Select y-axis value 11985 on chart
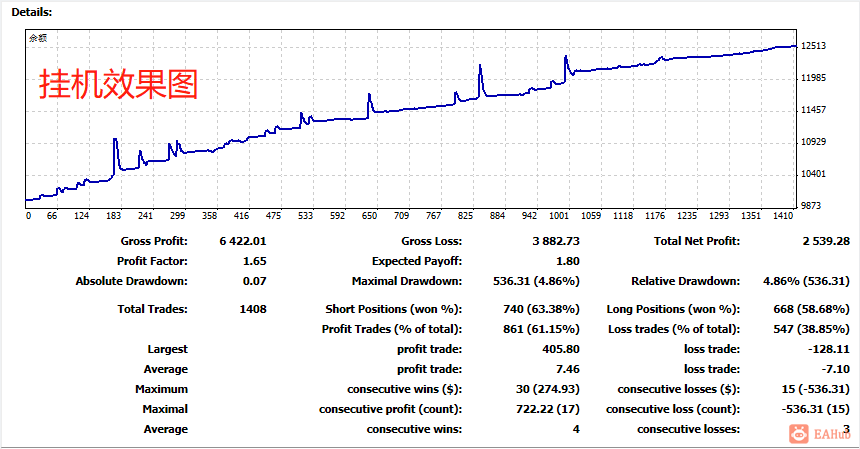Viewport: 860px width, 449px height. click(813, 78)
